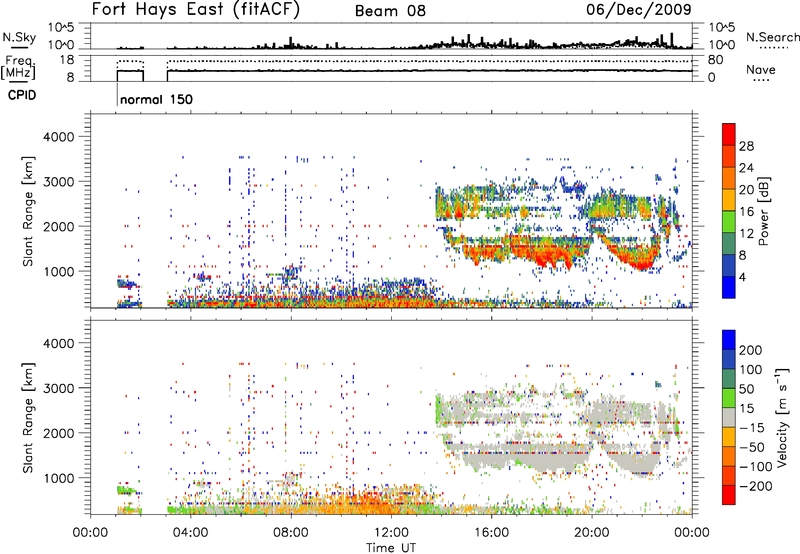Click the 'Freq. [MHz]' axis label
This screenshot has height=554, width=800.
(x=18, y=67)
